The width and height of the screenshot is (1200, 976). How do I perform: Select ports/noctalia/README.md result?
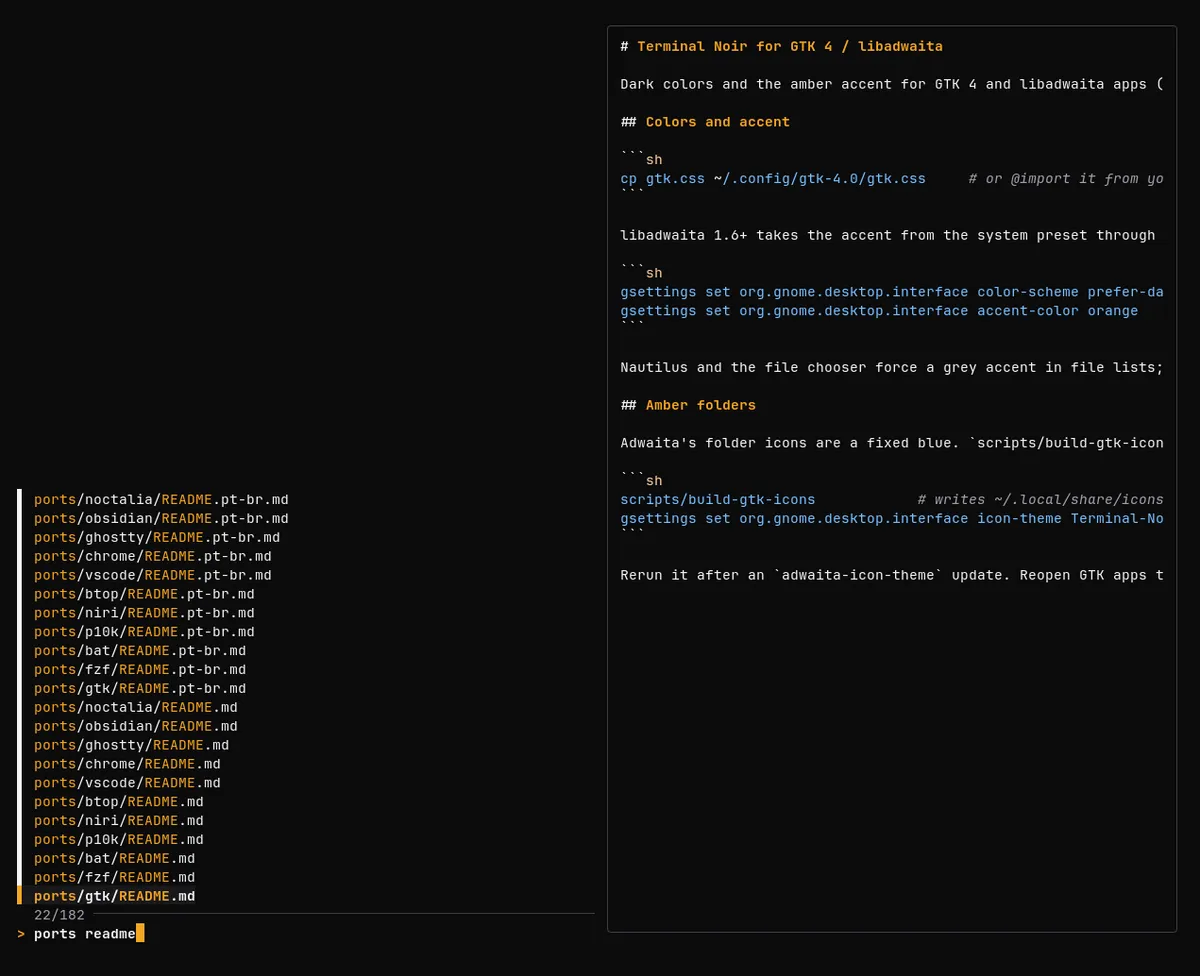[136, 707]
